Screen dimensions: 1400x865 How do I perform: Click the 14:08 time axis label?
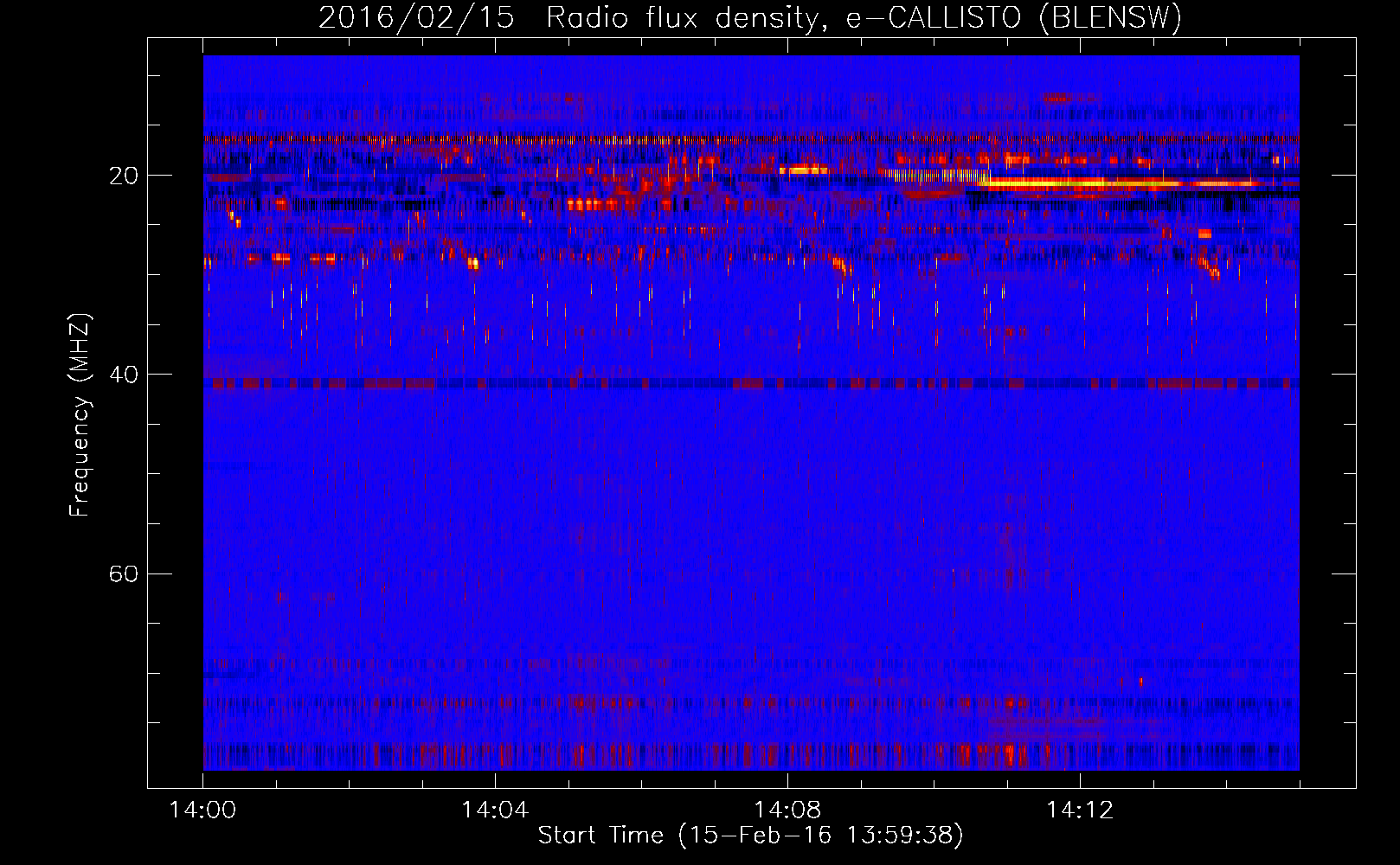(x=787, y=811)
